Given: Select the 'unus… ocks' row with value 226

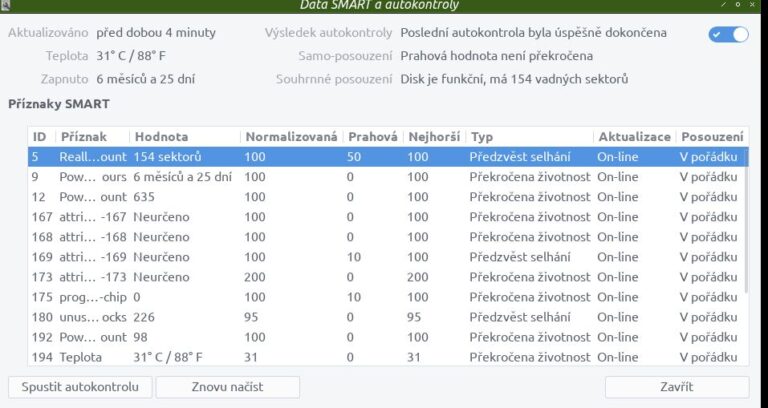Looking at the screenshot, I should tap(386, 317).
